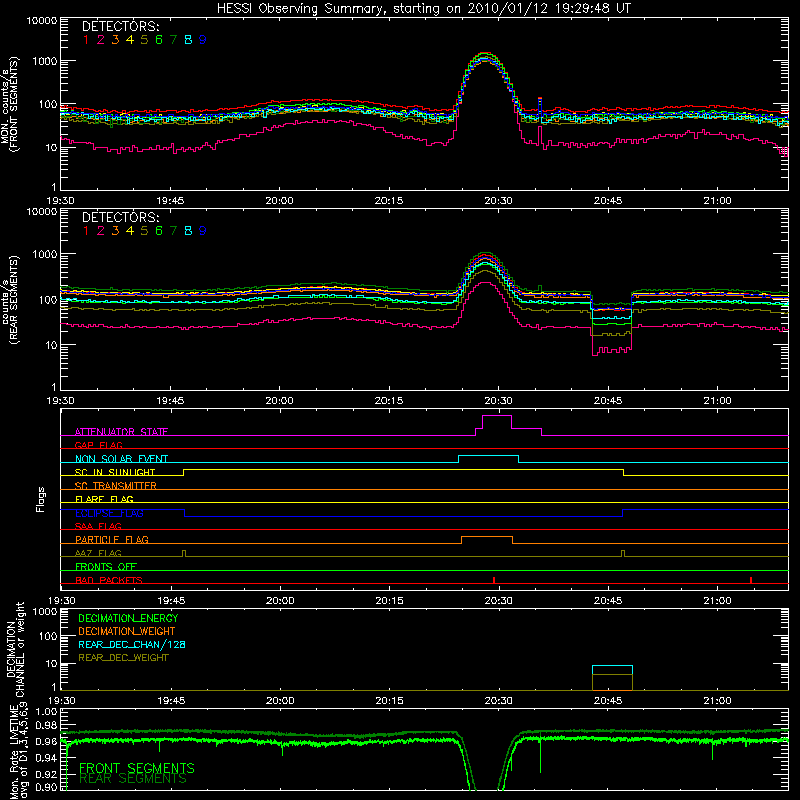Click DETECTORS: label in rear segments panel
The height and width of the screenshot is (800, 800).
[x=121, y=217]
